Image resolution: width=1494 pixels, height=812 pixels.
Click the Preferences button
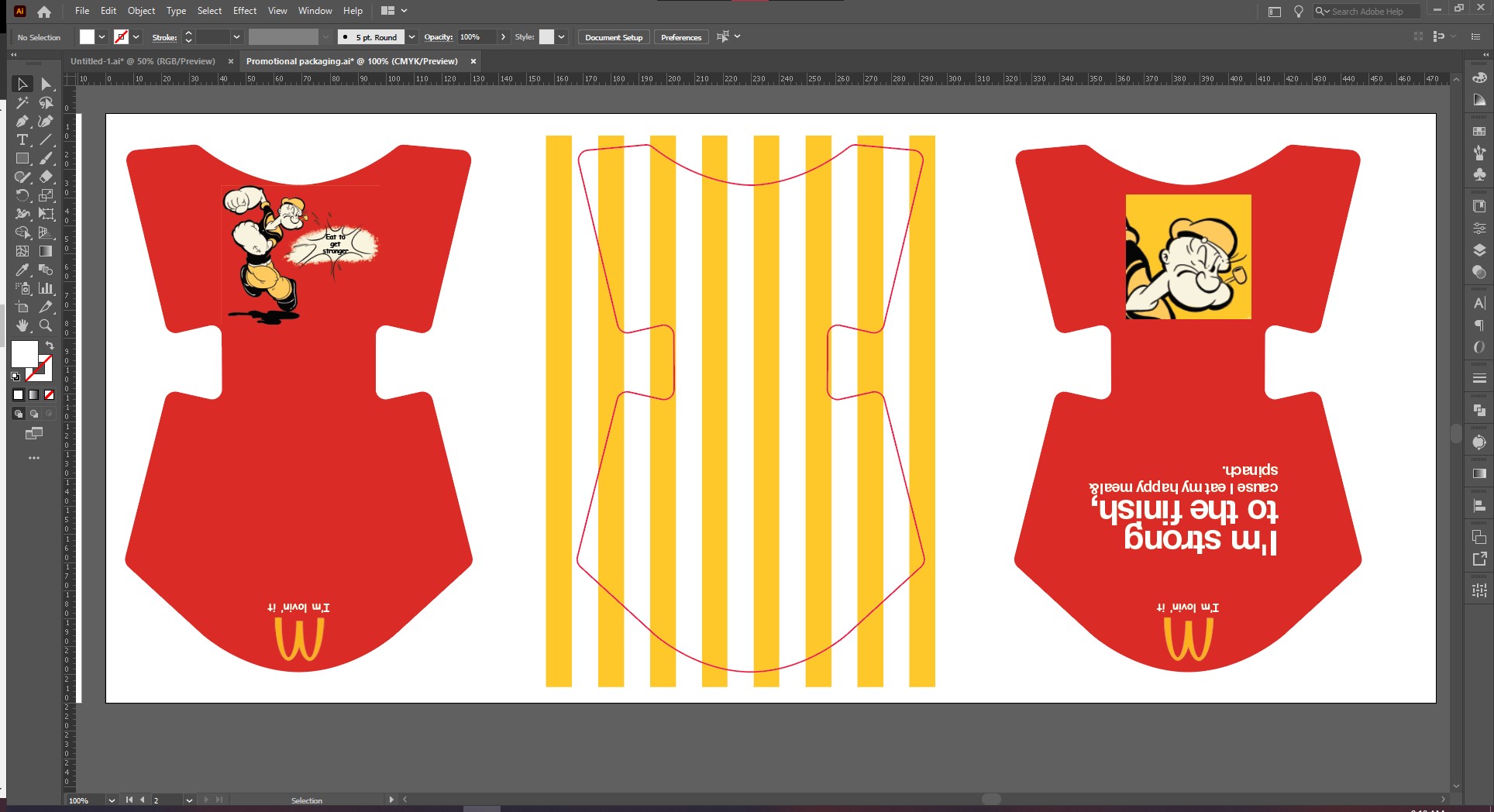coord(681,37)
